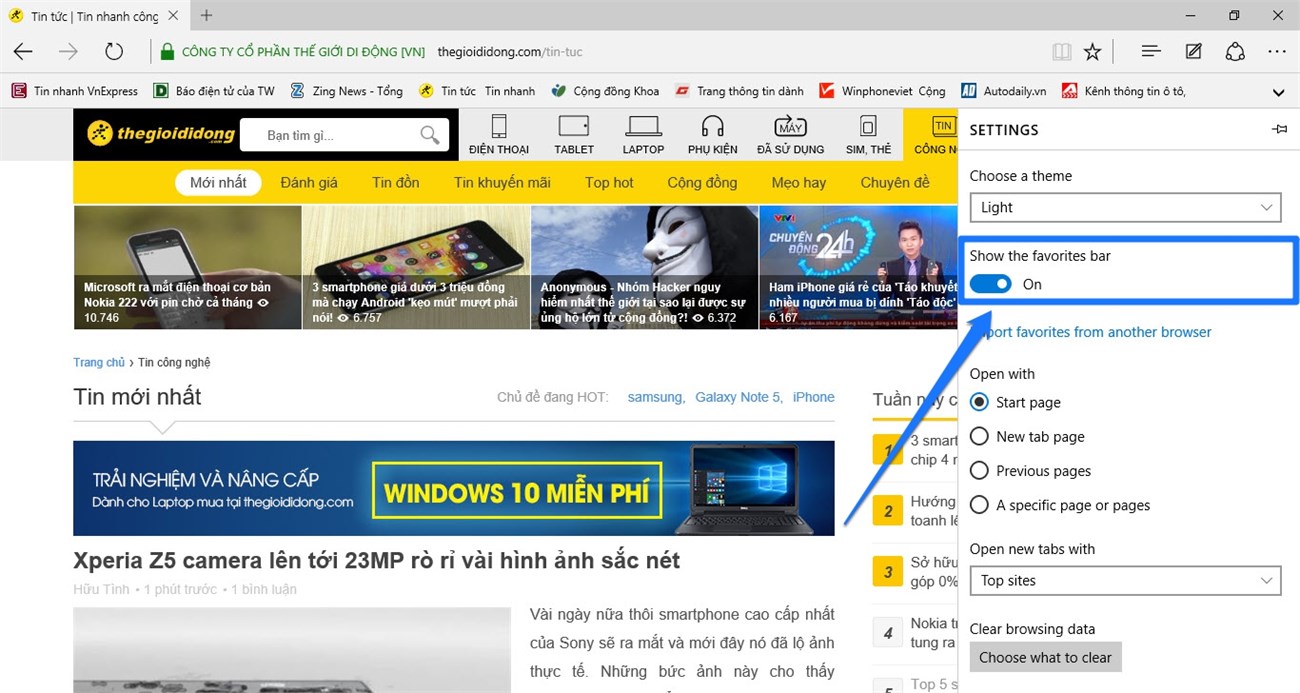The width and height of the screenshot is (1300, 693).
Task: Open a new tab with plus button
Action: point(206,15)
